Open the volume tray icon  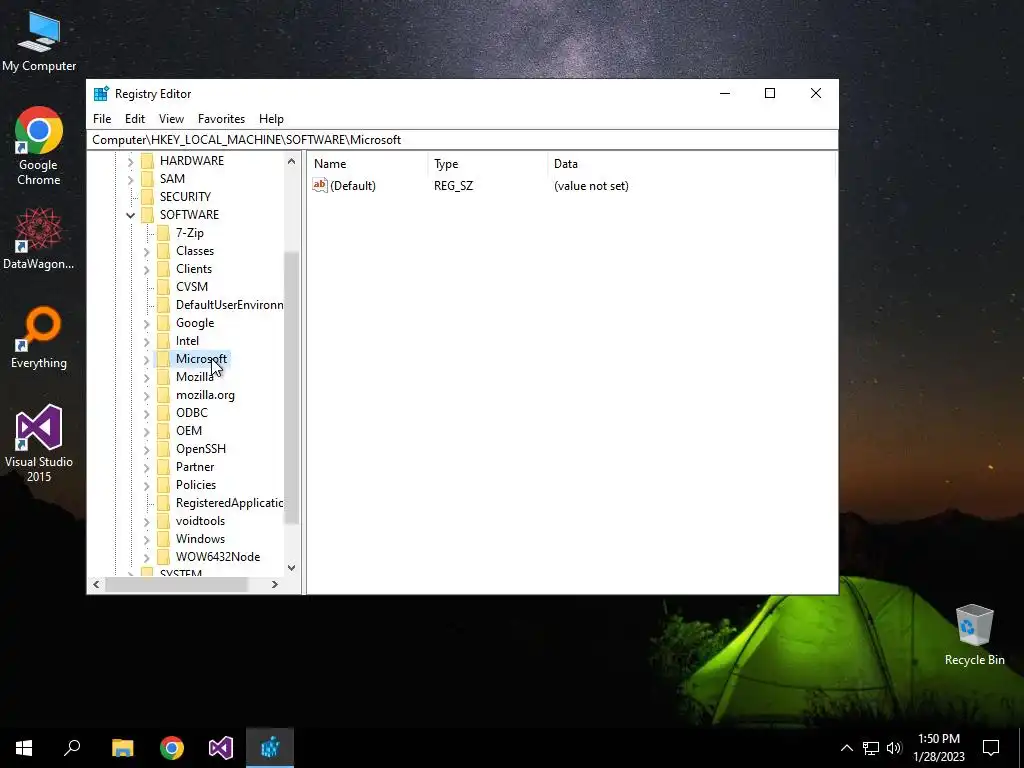point(894,748)
